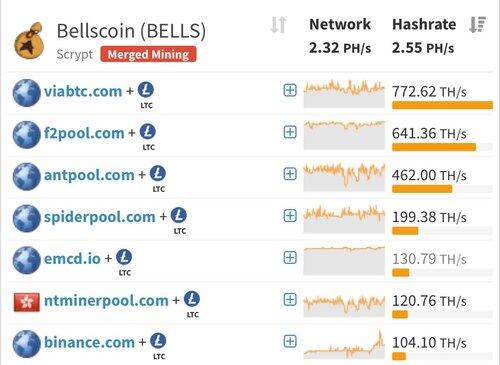The image size is (500, 365).
Task: Click the Merged Mining red badge
Action: tap(148, 54)
